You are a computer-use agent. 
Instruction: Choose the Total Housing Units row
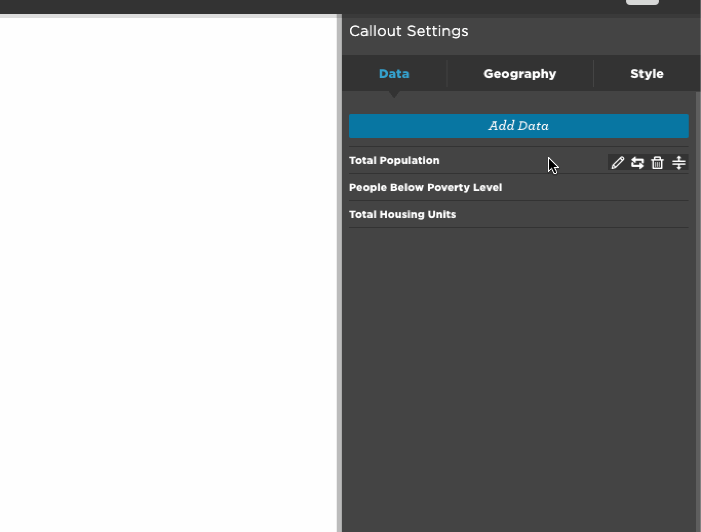(519, 214)
